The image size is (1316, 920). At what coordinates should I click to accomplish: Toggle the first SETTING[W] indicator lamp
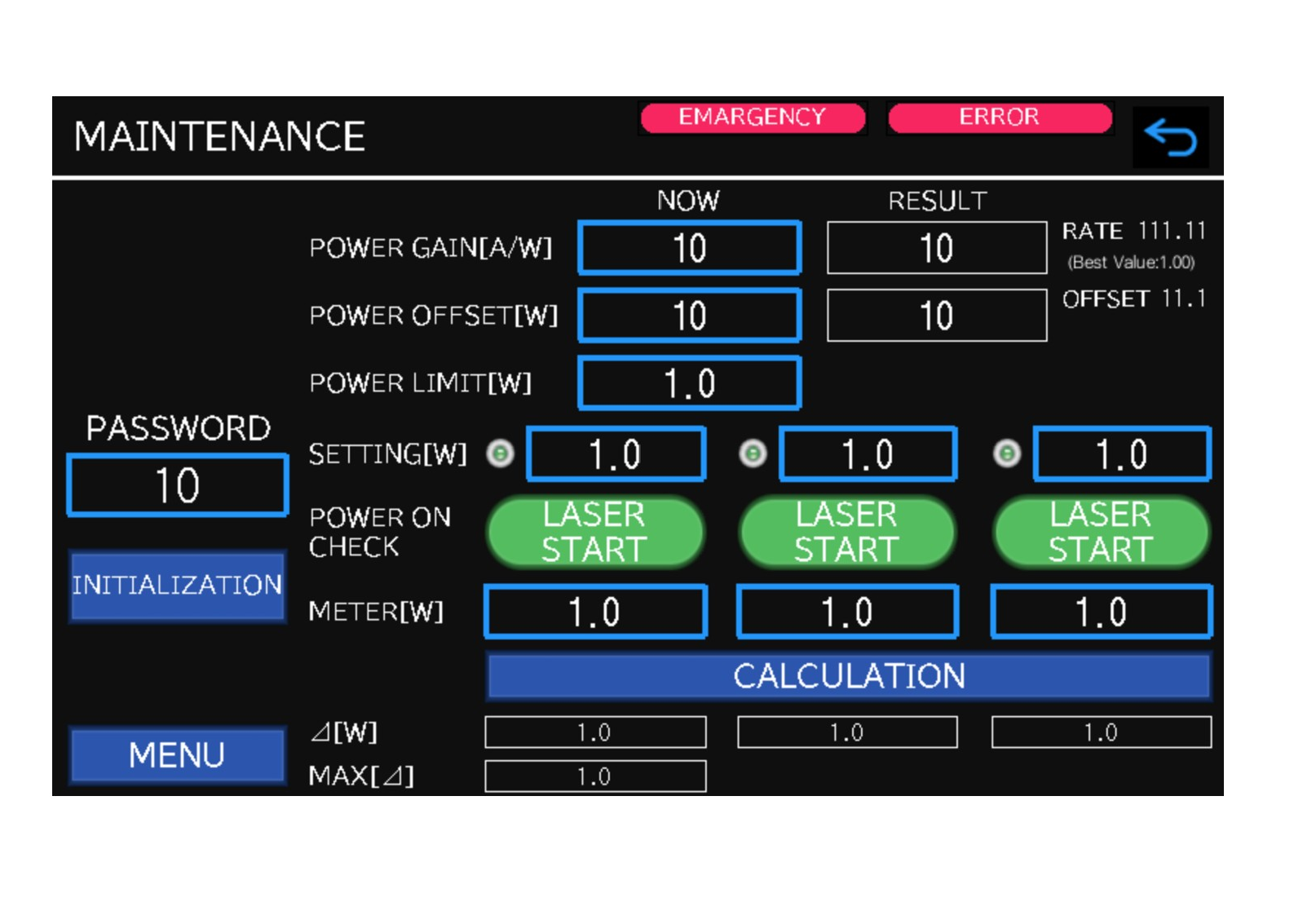500,453
